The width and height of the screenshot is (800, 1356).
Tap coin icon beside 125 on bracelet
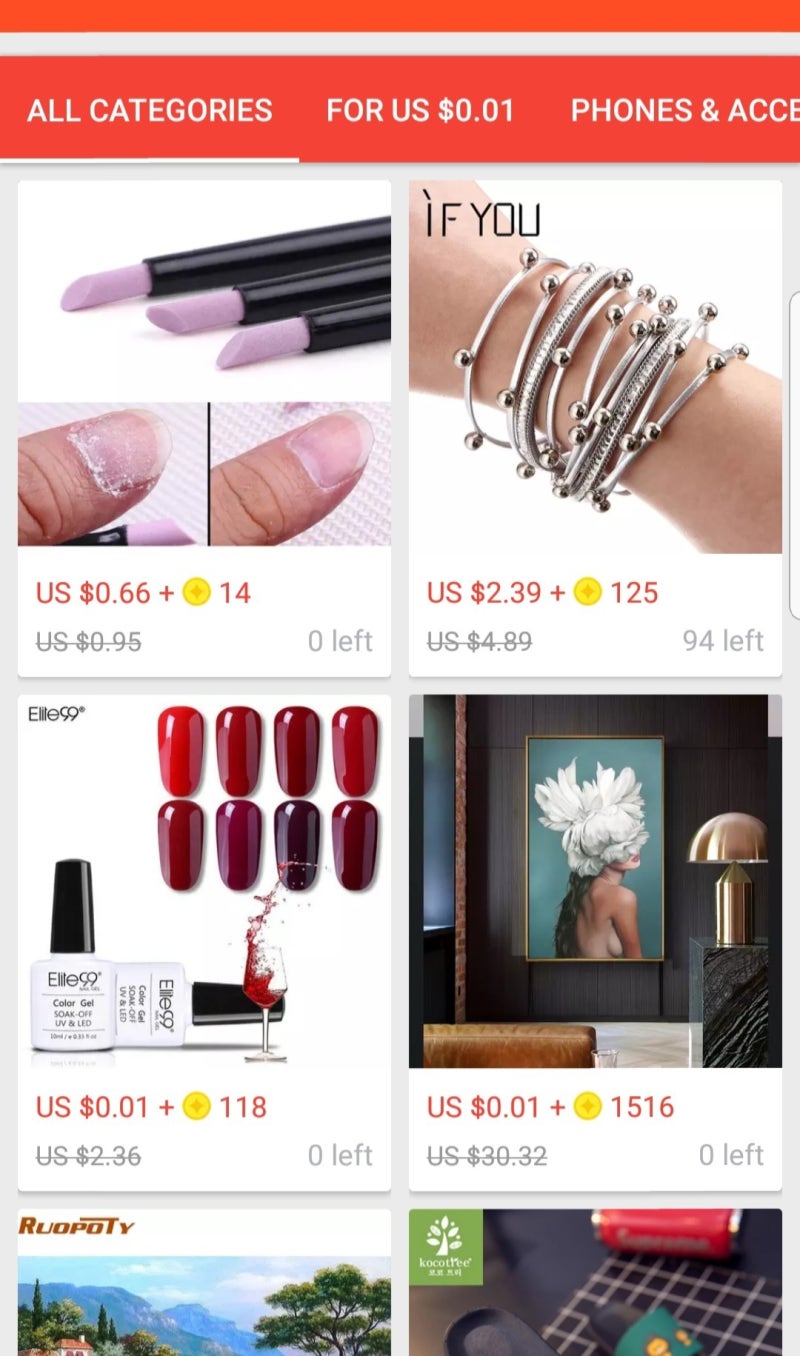point(588,593)
